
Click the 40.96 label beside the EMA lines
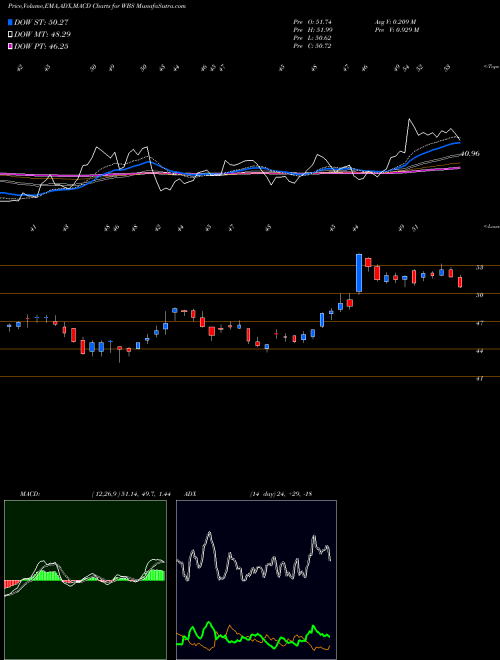tap(470, 154)
